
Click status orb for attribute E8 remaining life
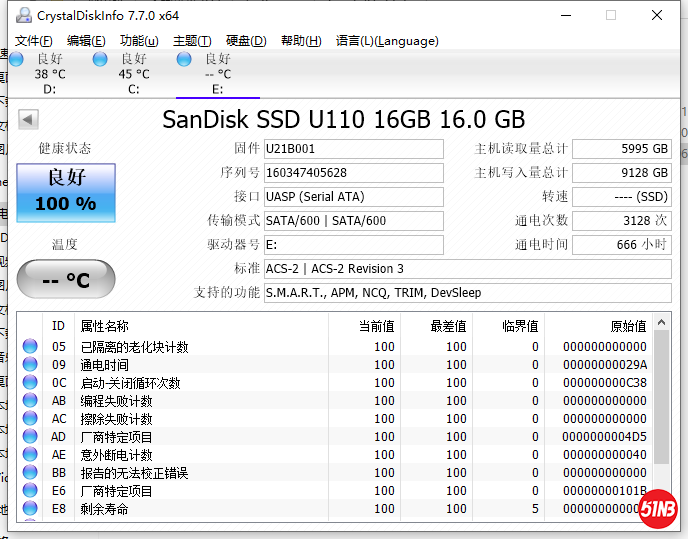30,509
